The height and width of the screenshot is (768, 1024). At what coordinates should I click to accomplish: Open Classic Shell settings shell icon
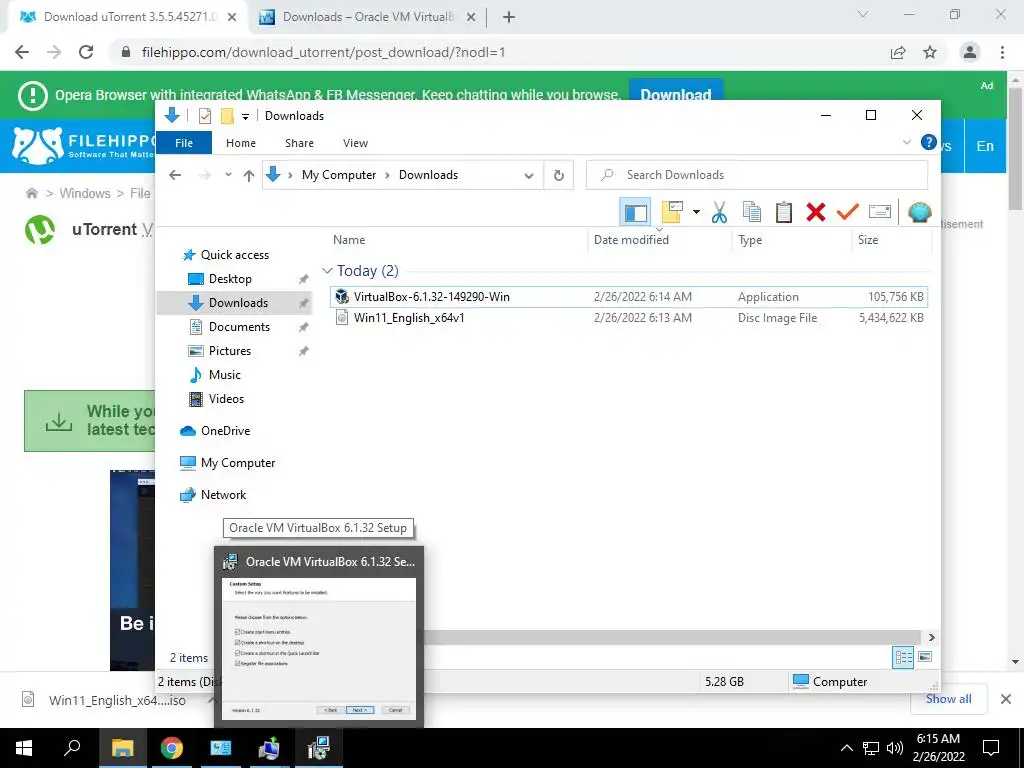tap(920, 212)
